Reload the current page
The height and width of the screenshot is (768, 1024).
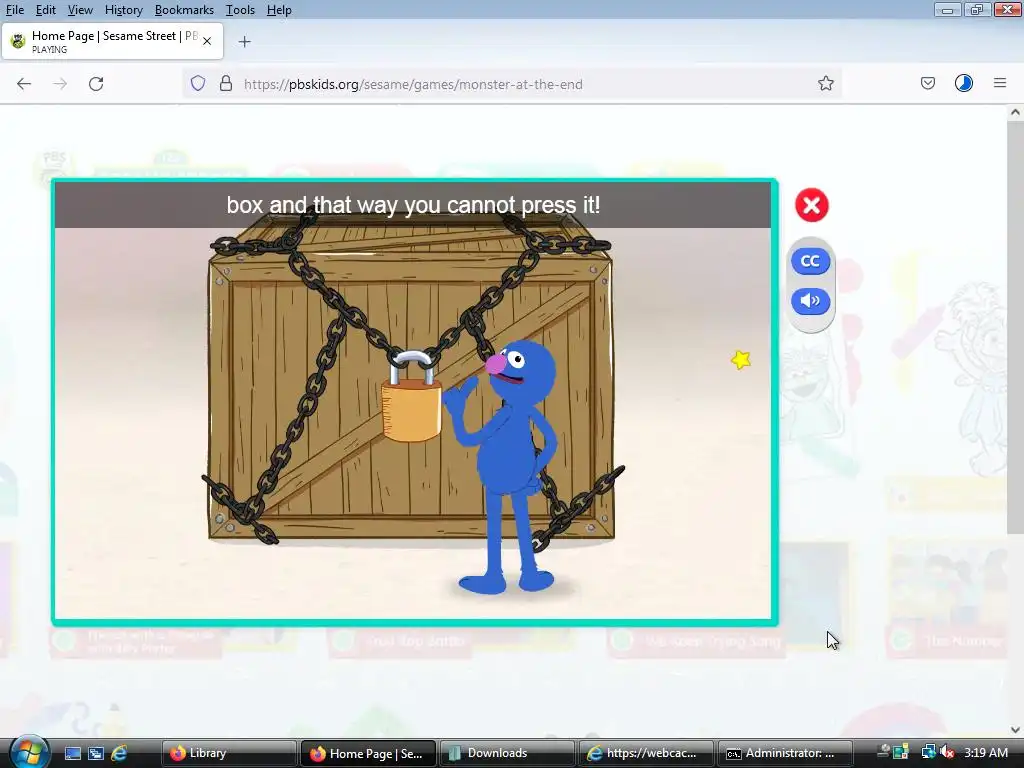click(x=96, y=84)
